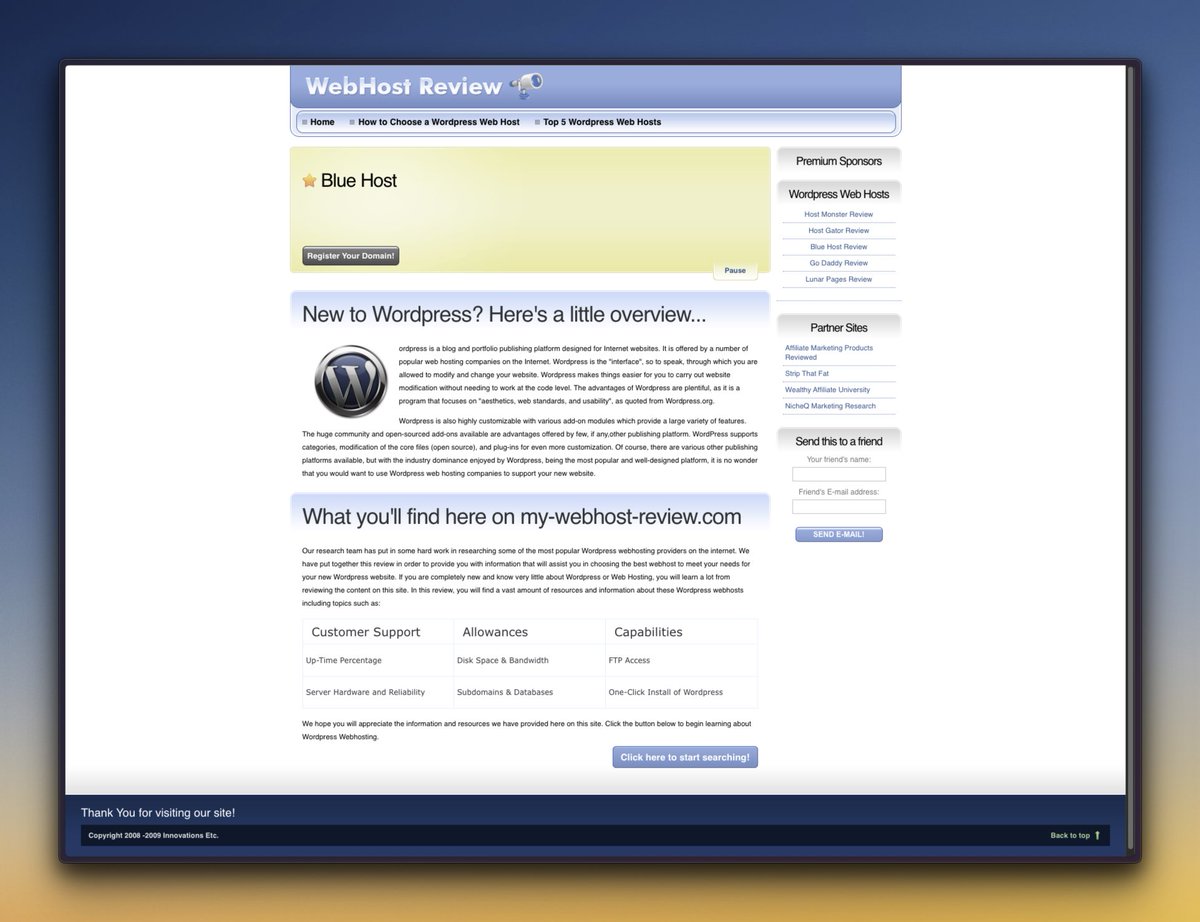The height and width of the screenshot is (922, 1200).
Task: Focus the Friend's E-mail address field
Action: (839, 507)
